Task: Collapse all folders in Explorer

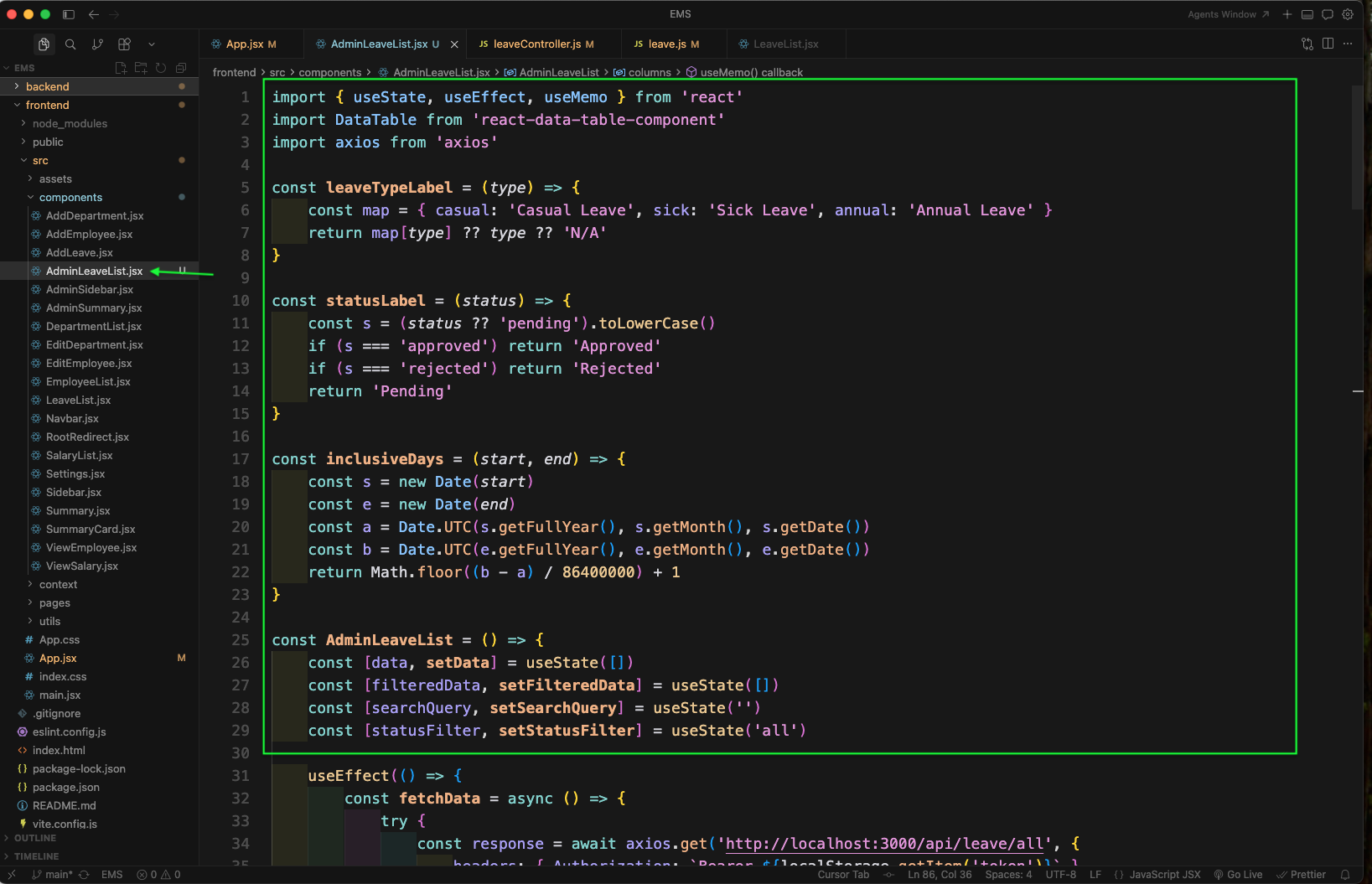Action: [181, 68]
